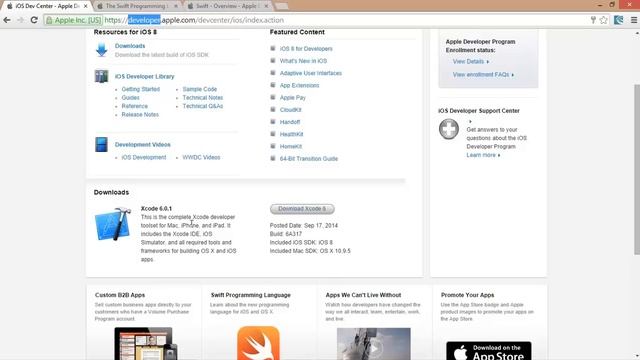Open the HomeKit link
The image size is (640, 360).
click(291, 147)
